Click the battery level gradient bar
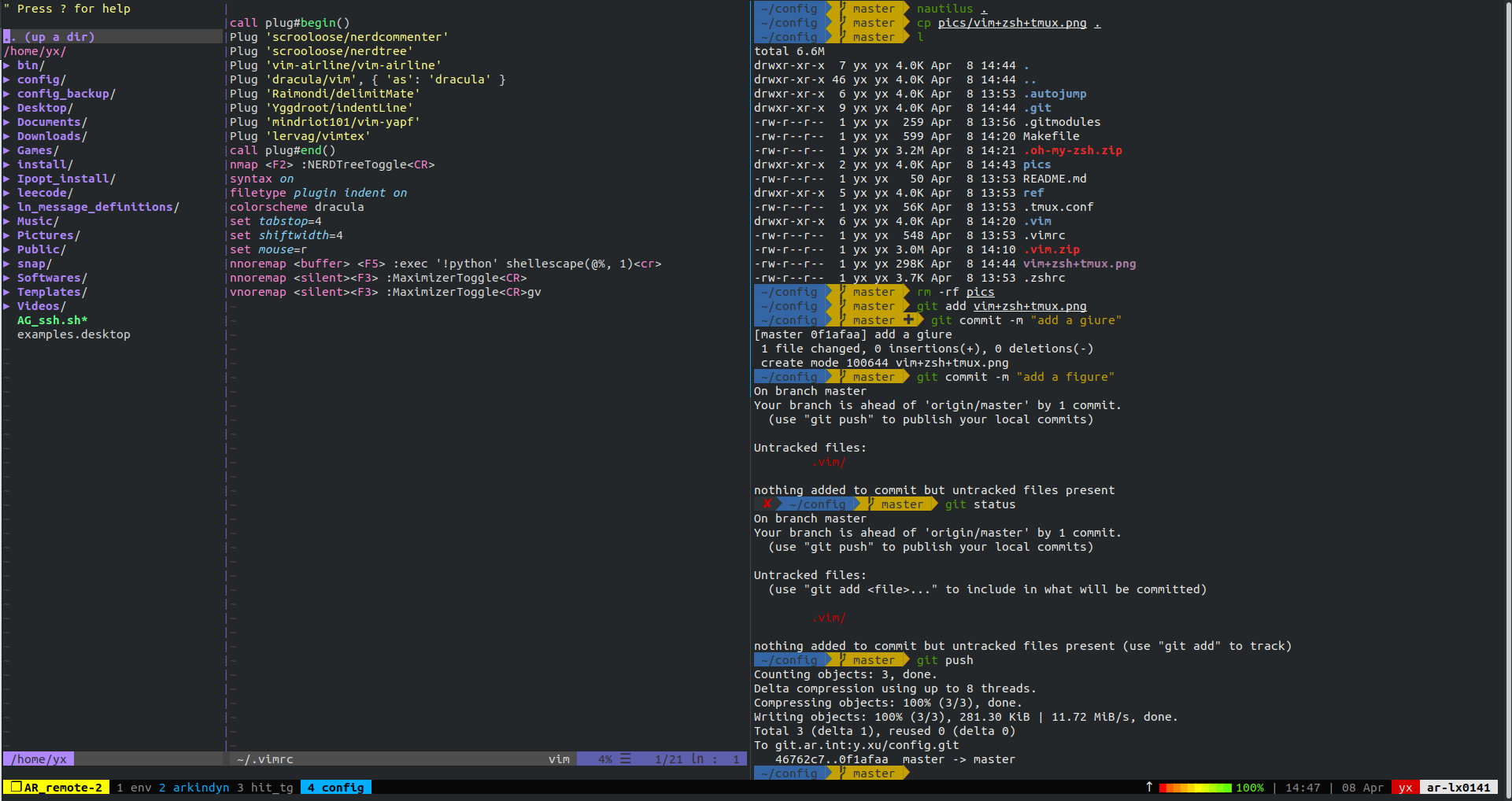The width and height of the screenshot is (1512, 801). (x=1195, y=788)
